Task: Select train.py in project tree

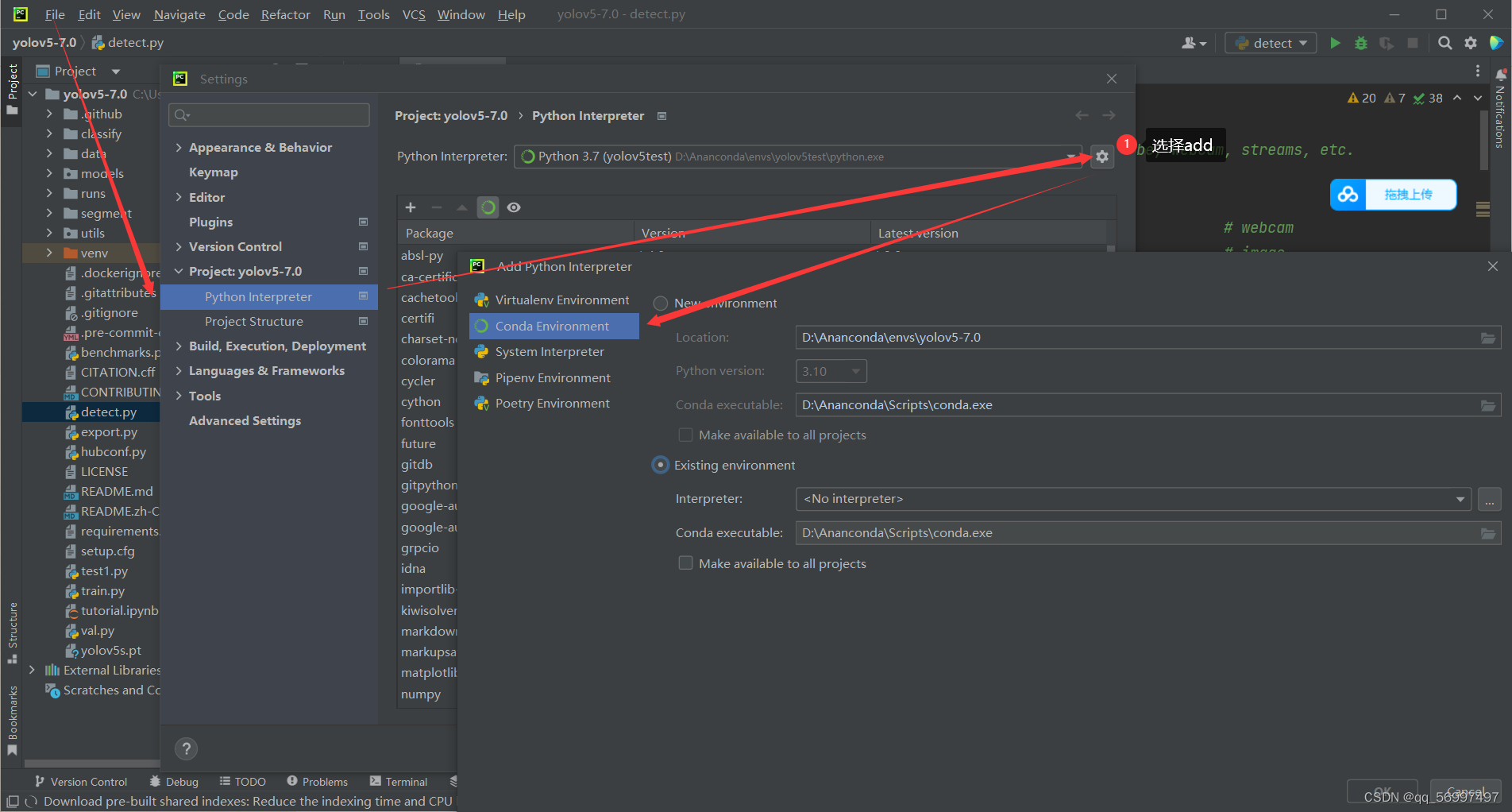Action: point(102,591)
